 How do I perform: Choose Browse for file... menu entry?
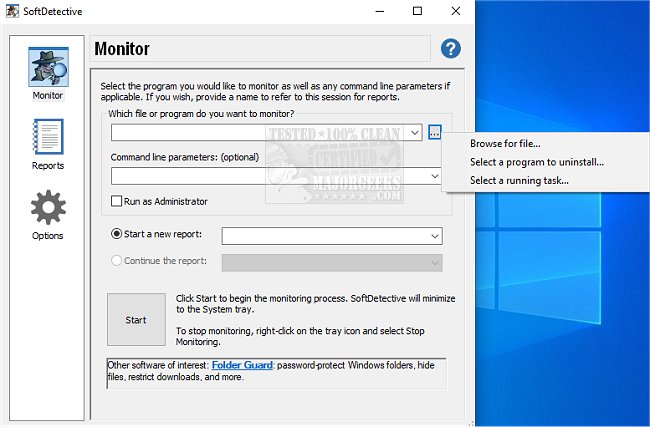coord(505,143)
